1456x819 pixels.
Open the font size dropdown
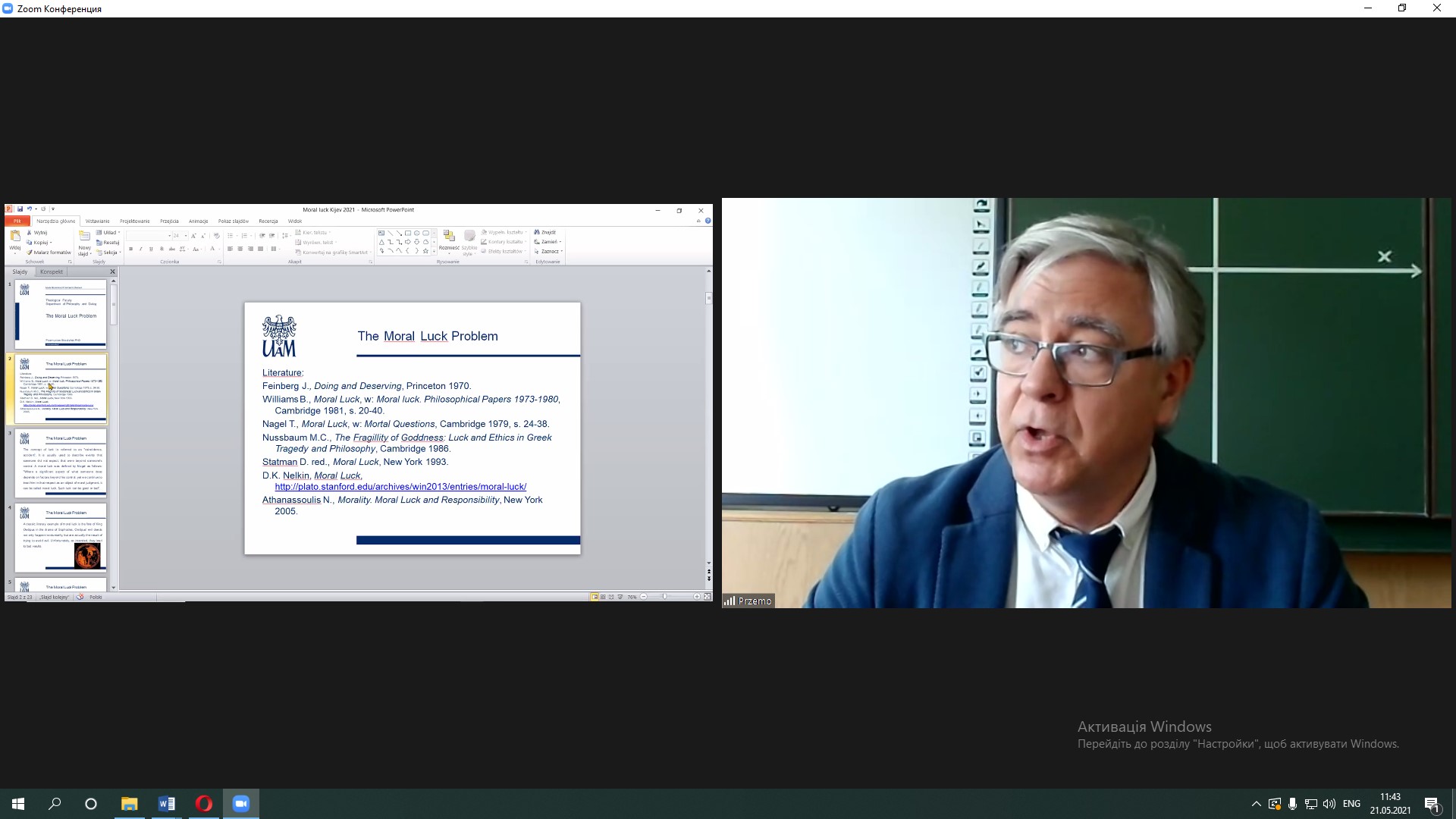pyautogui.click(x=185, y=236)
